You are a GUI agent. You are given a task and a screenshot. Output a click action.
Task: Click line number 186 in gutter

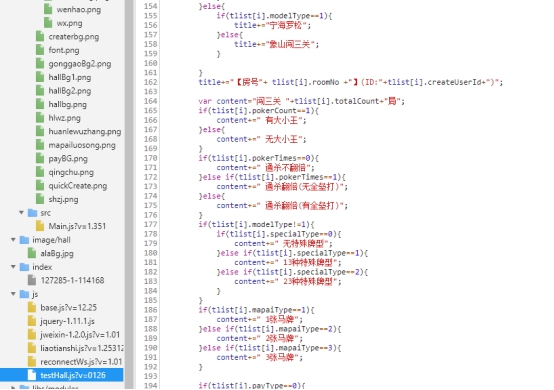[151, 310]
